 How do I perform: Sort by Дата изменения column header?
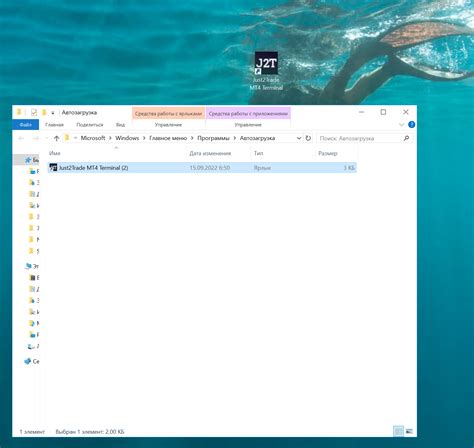click(210, 153)
